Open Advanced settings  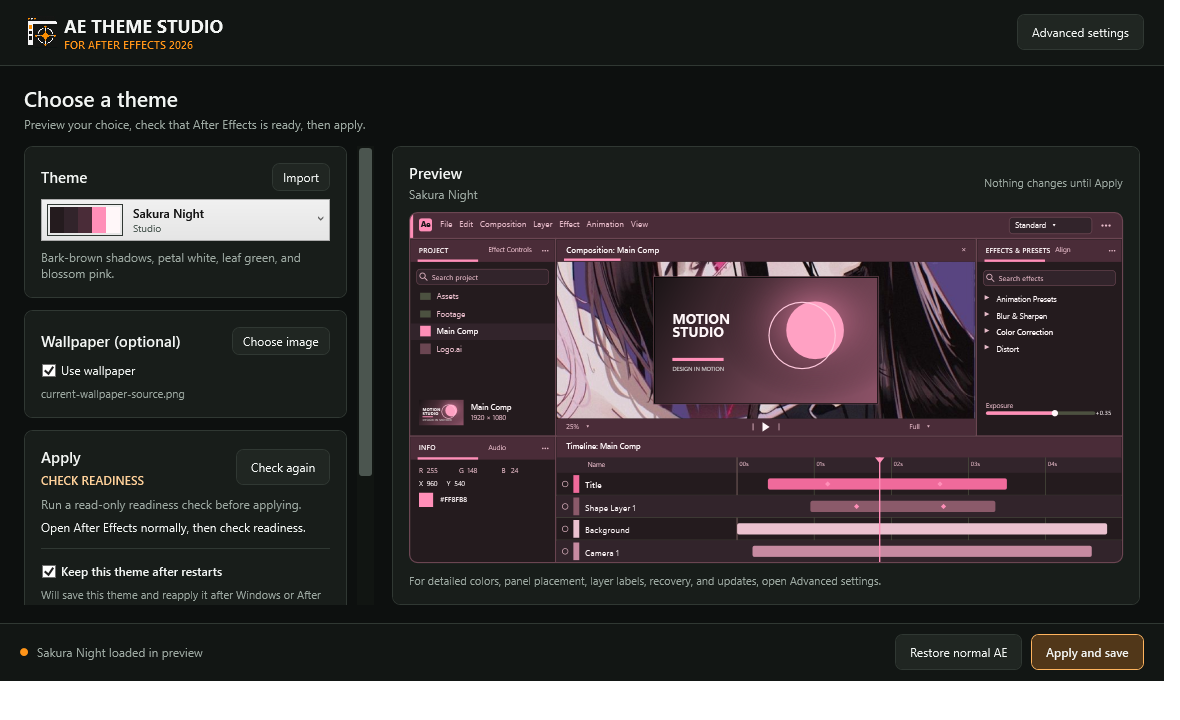[1080, 32]
